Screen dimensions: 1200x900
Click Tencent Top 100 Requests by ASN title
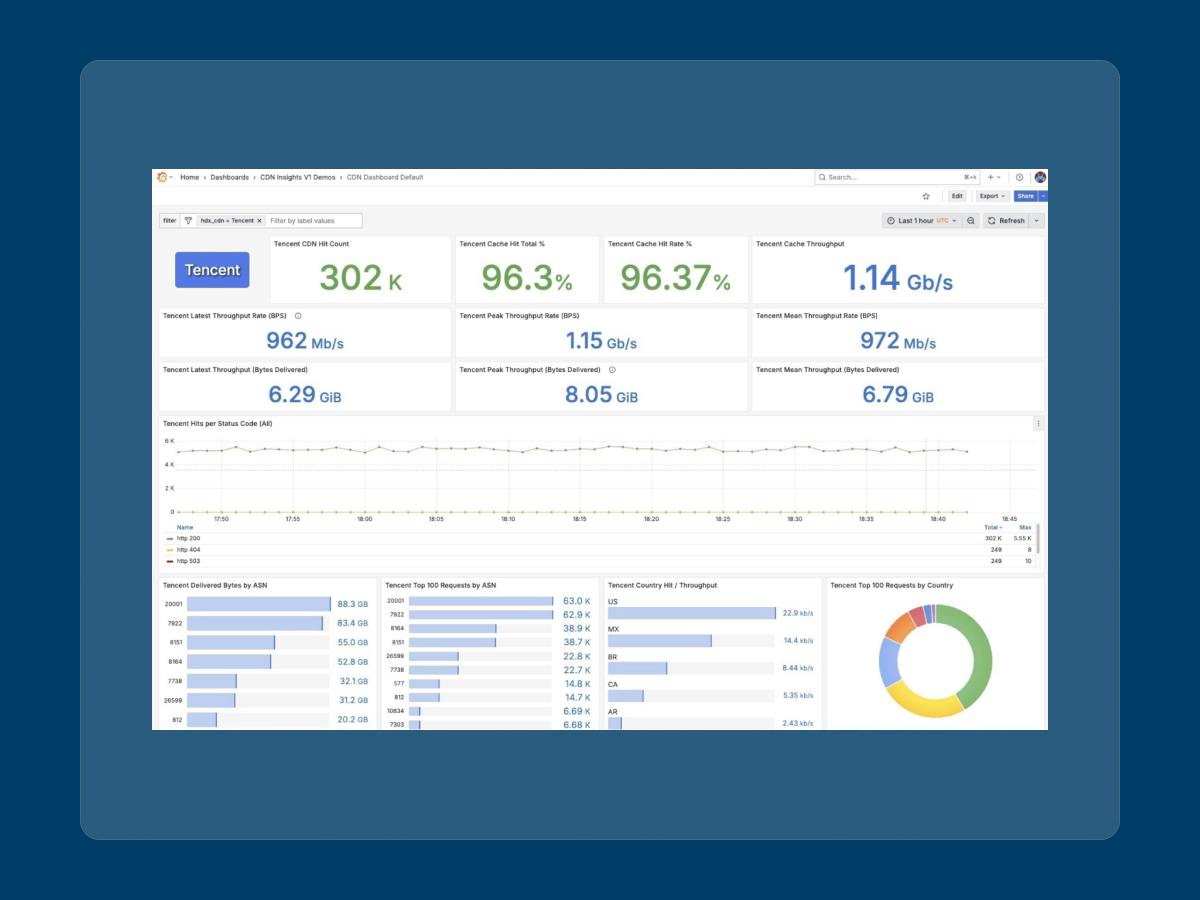coord(440,585)
